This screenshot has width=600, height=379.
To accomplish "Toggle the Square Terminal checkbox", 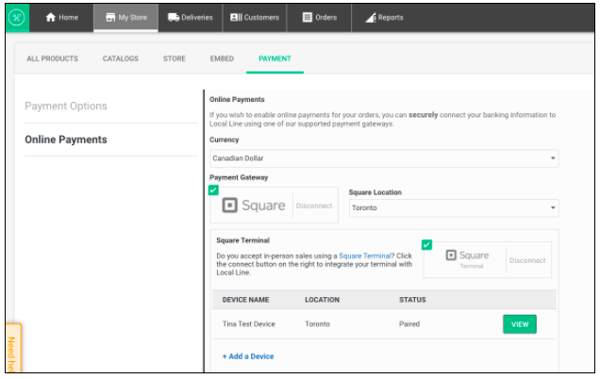I will tap(427, 245).
